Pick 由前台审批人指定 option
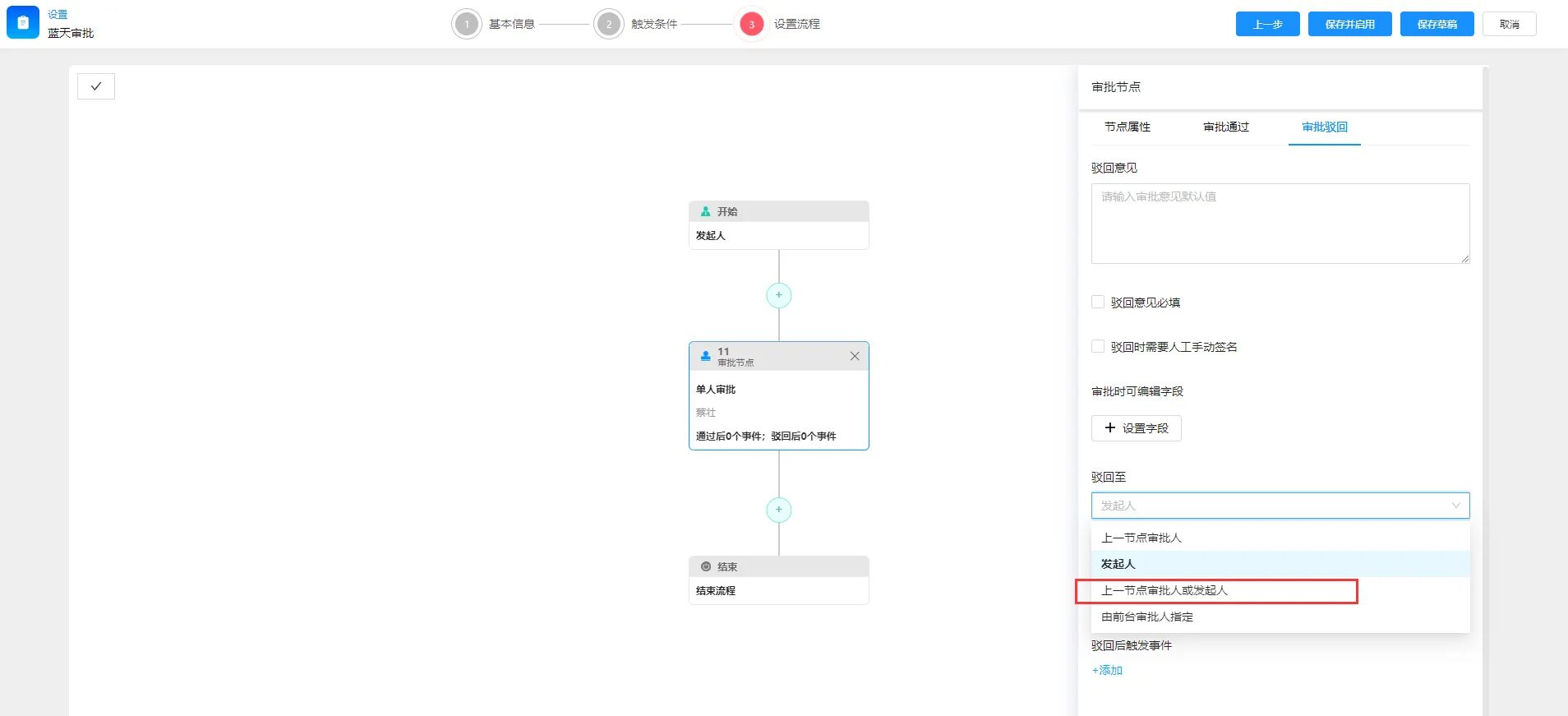 coord(1147,617)
